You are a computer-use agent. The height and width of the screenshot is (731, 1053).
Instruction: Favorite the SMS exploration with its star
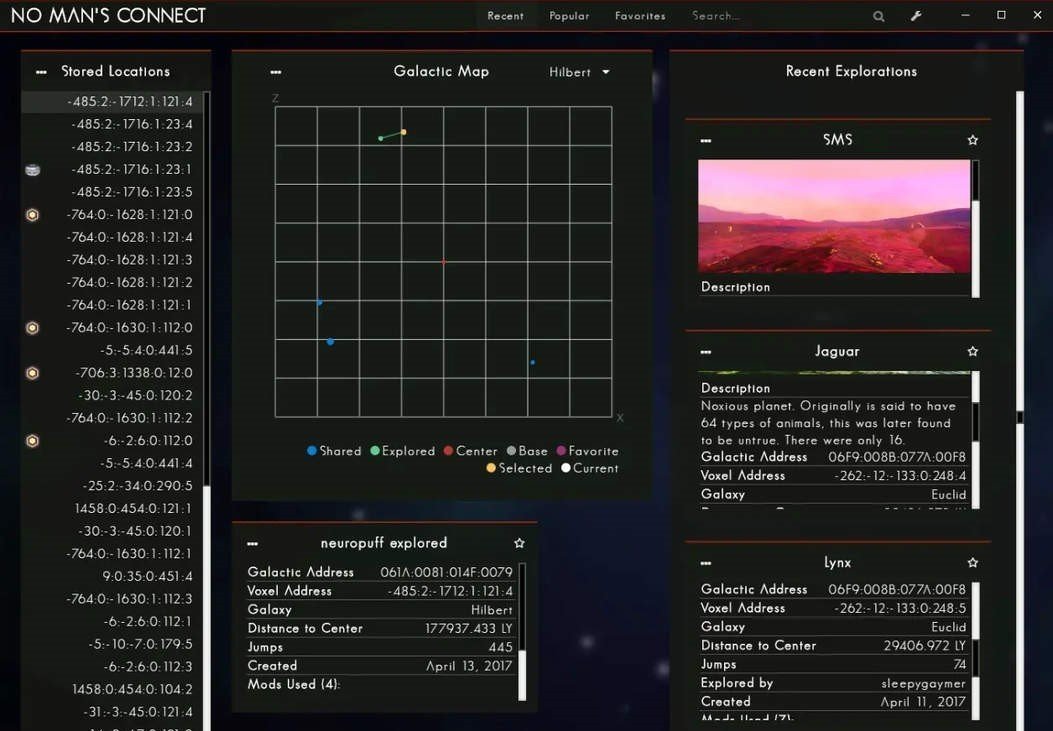click(972, 140)
